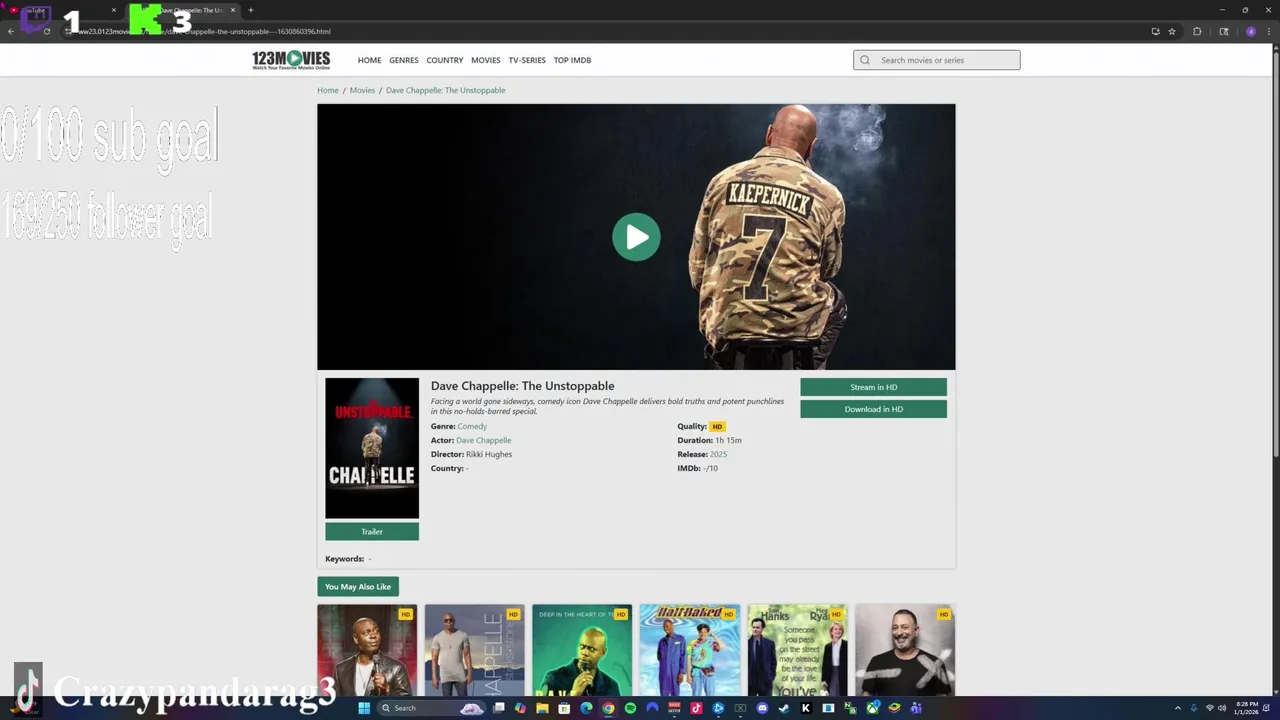Open the GENRES menu
This screenshot has width=1280, height=720.
click(x=404, y=60)
